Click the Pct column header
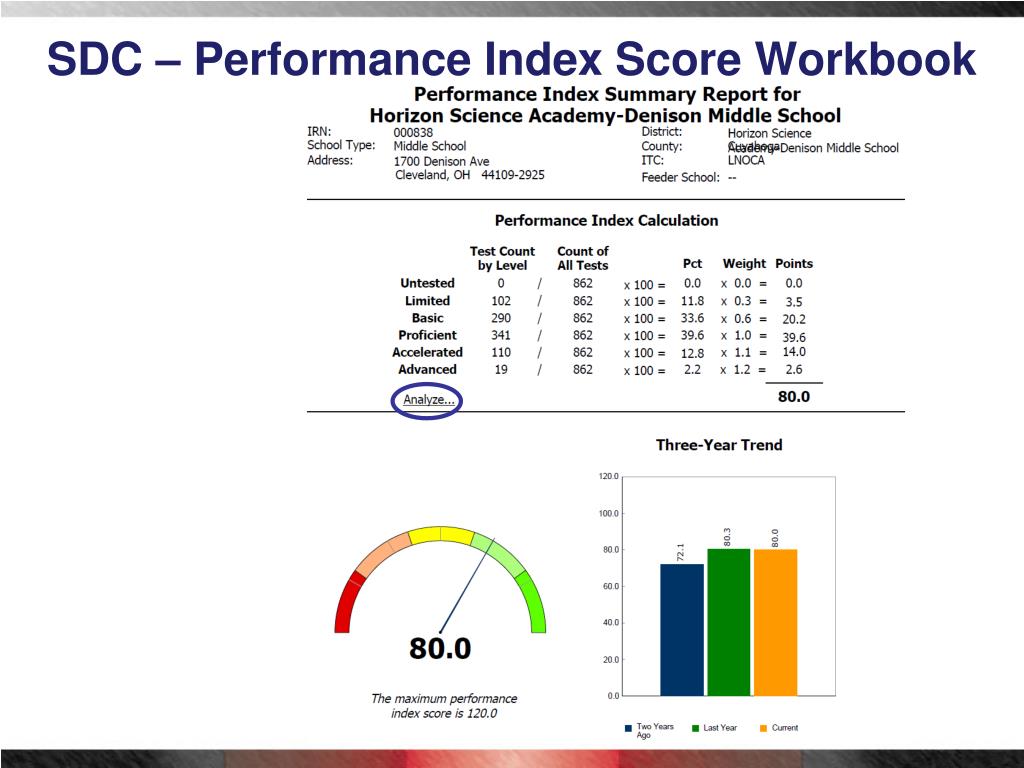Viewport: 1024px width, 768px height. coord(692,263)
